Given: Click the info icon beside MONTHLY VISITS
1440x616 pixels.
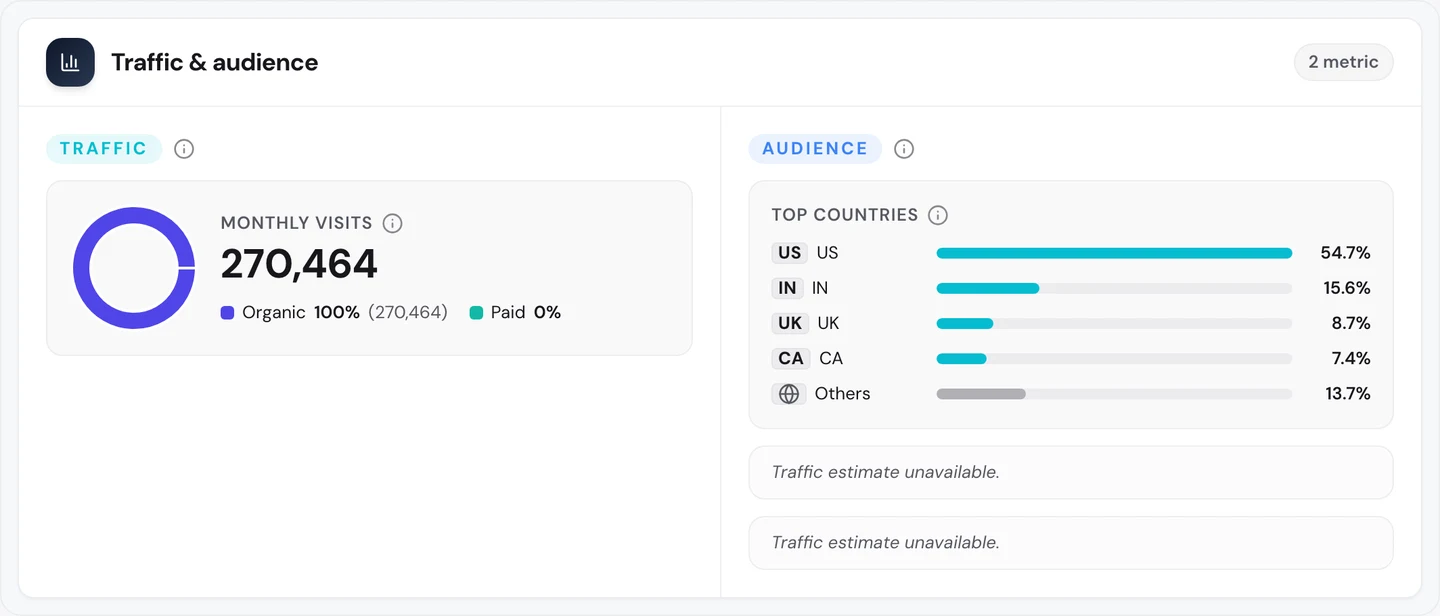Looking at the screenshot, I should (x=393, y=223).
